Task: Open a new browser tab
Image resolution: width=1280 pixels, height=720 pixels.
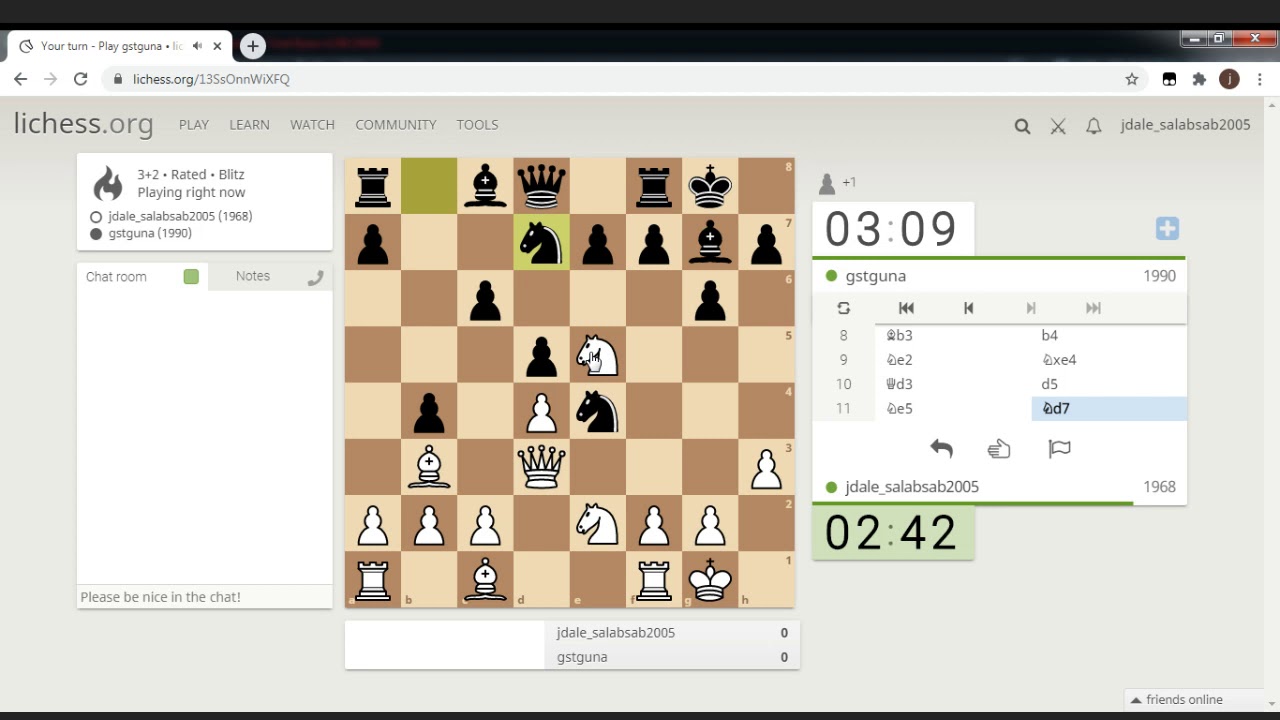Action: coord(253,46)
